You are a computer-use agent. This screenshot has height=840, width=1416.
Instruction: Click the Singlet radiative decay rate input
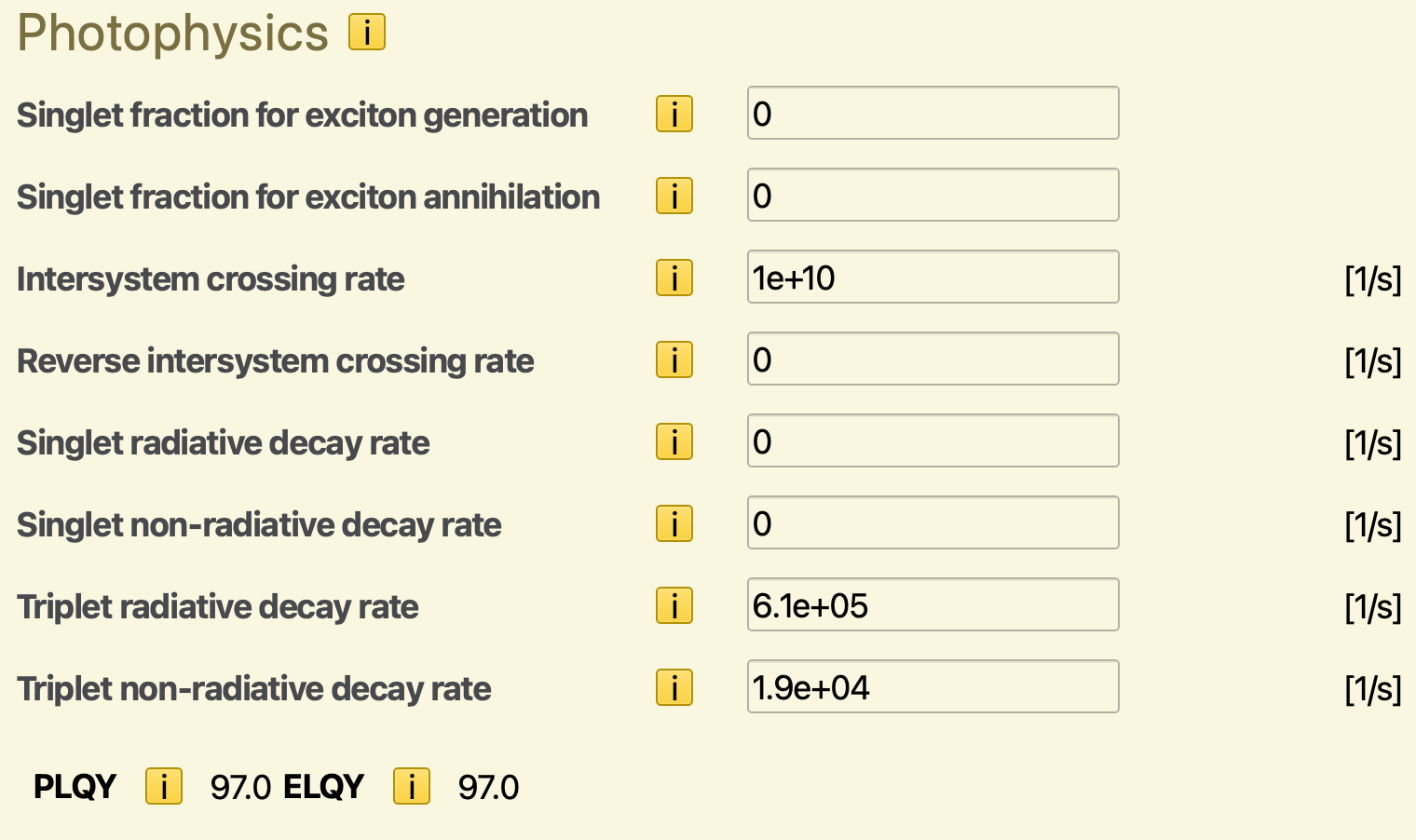[933, 441]
